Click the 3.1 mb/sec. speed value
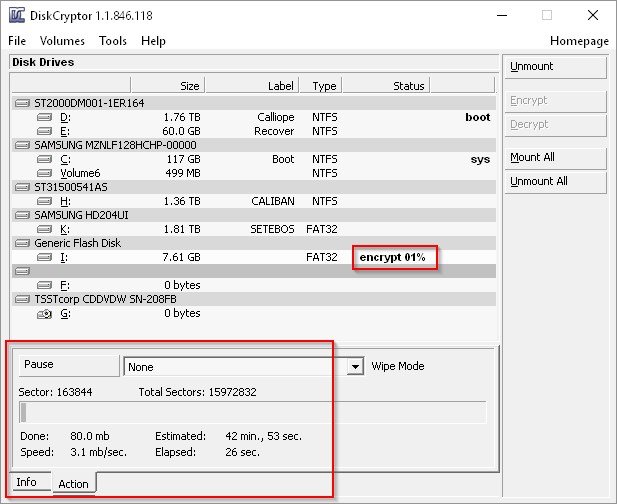Image resolution: width=617 pixels, height=504 pixels. (99, 452)
